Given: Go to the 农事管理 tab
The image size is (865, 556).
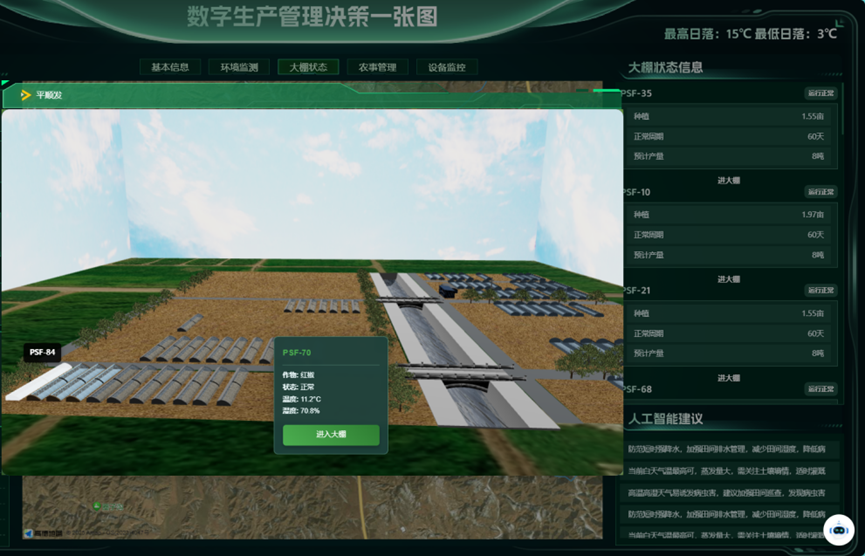Looking at the screenshot, I should (x=377, y=68).
